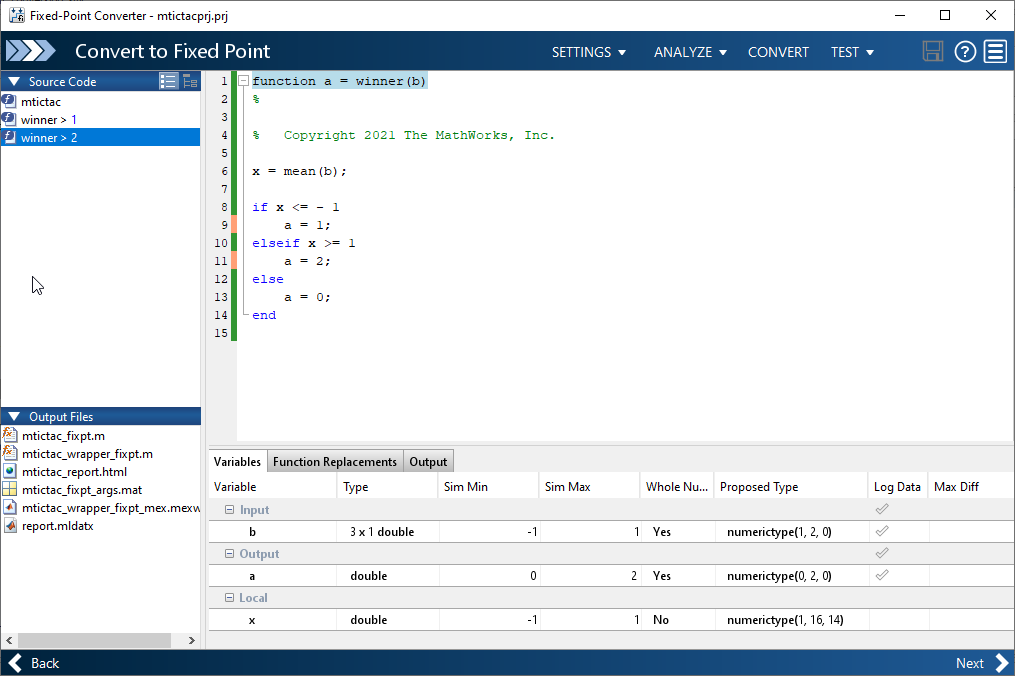
Task: Open the mtictac_report.html output file
Action: 74,471
